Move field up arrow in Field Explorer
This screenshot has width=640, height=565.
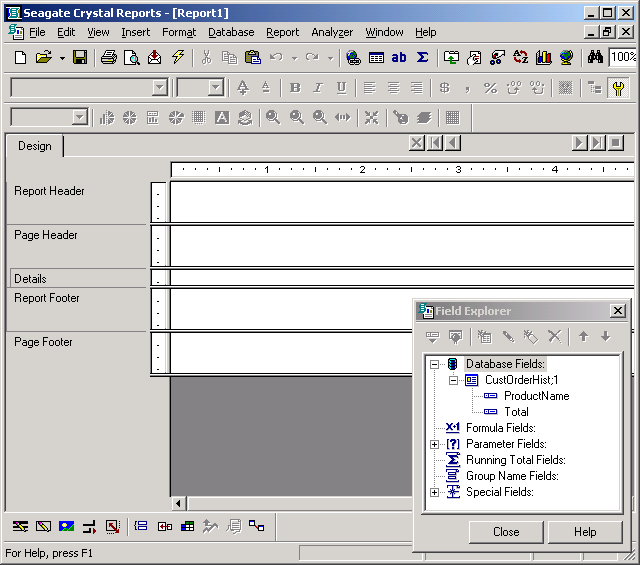583,337
